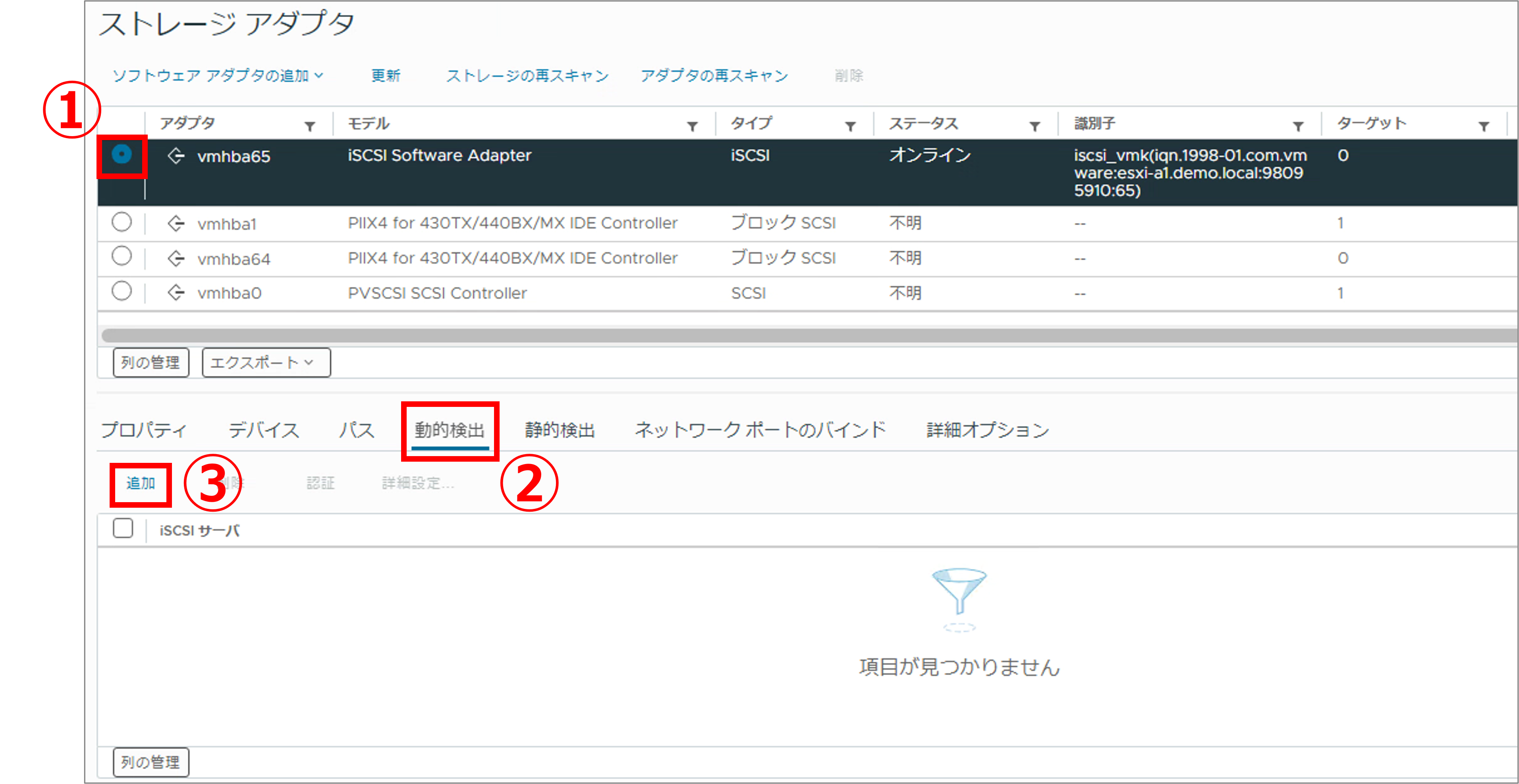The height and width of the screenshot is (784, 1519).
Task: Check the iSCSI サーバ select-all checkbox
Action: tap(123, 528)
